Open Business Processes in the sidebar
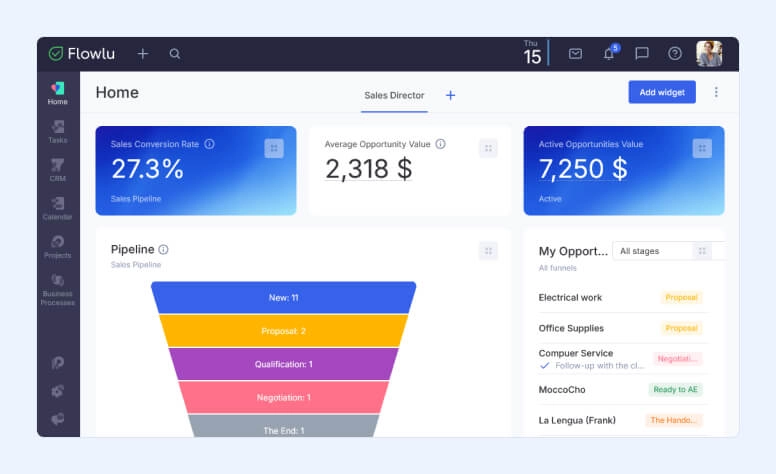Image resolution: width=776 pixels, height=474 pixels. pyautogui.click(x=57, y=289)
